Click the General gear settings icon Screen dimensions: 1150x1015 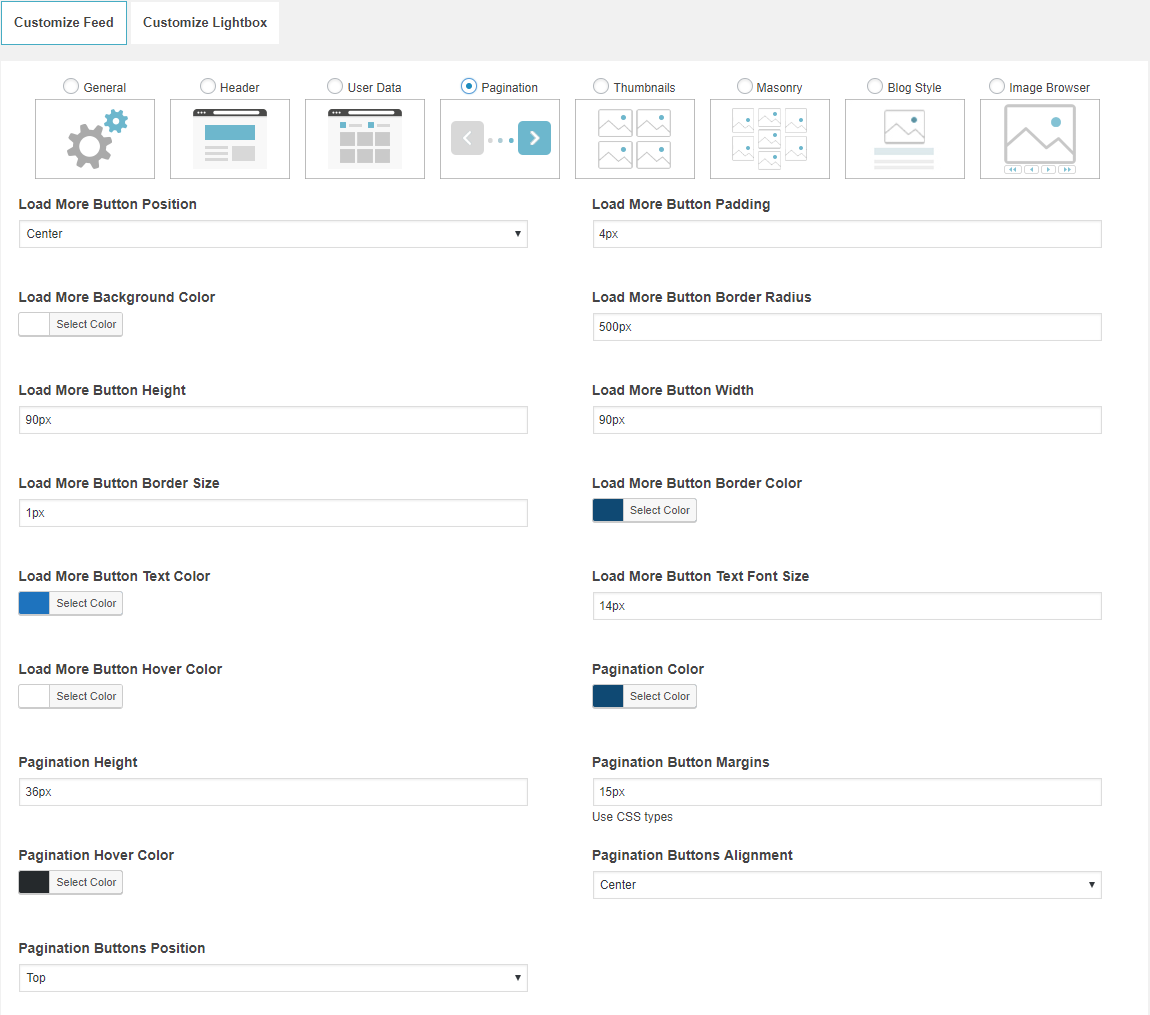(x=95, y=139)
